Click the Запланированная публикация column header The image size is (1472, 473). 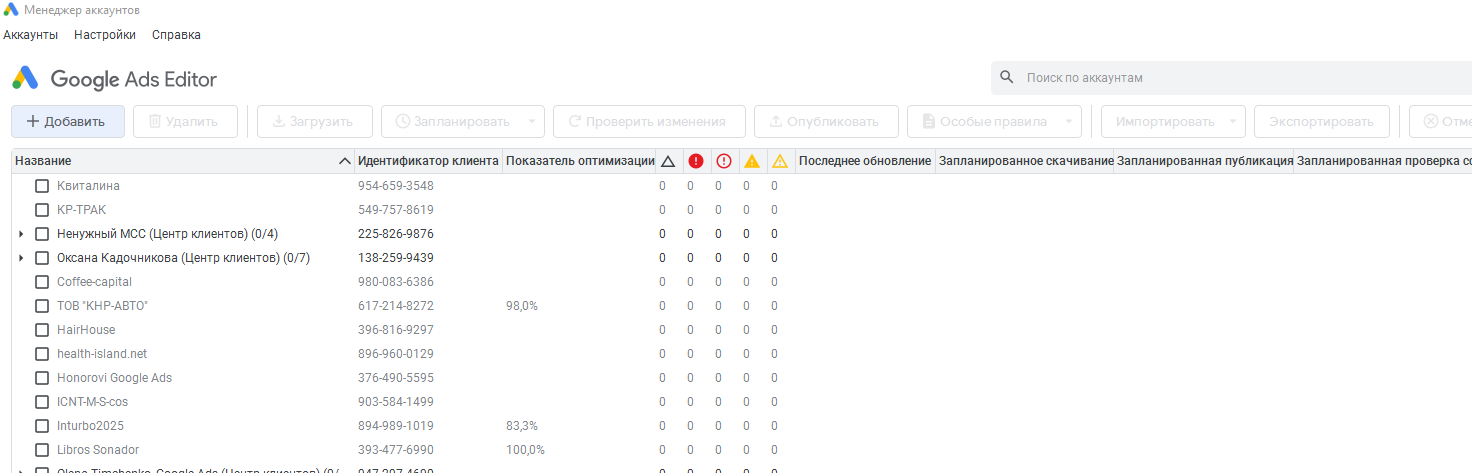coord(1204,161)
